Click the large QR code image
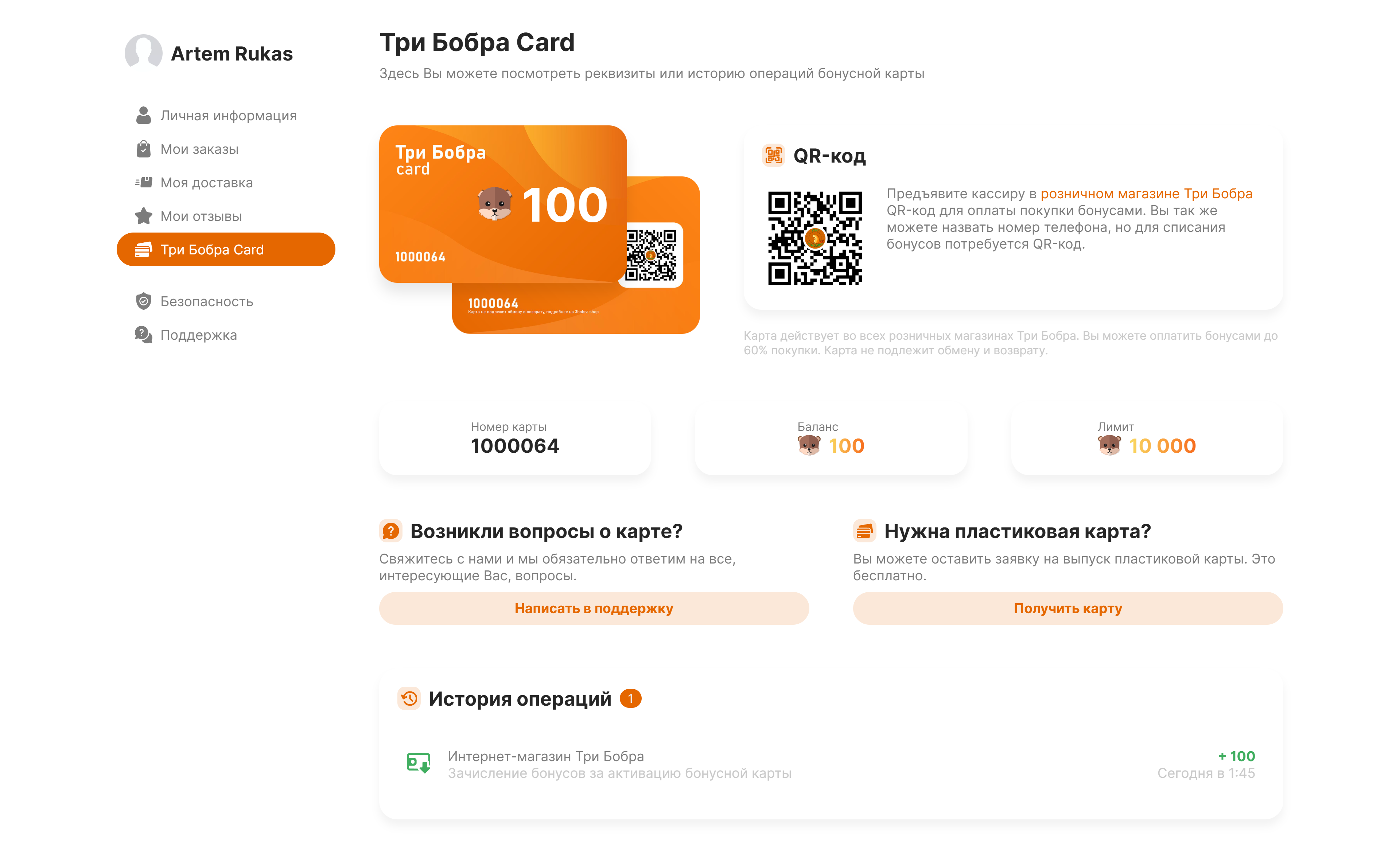The height and width of the screenshot is (850, 1400). pos(815,238)
